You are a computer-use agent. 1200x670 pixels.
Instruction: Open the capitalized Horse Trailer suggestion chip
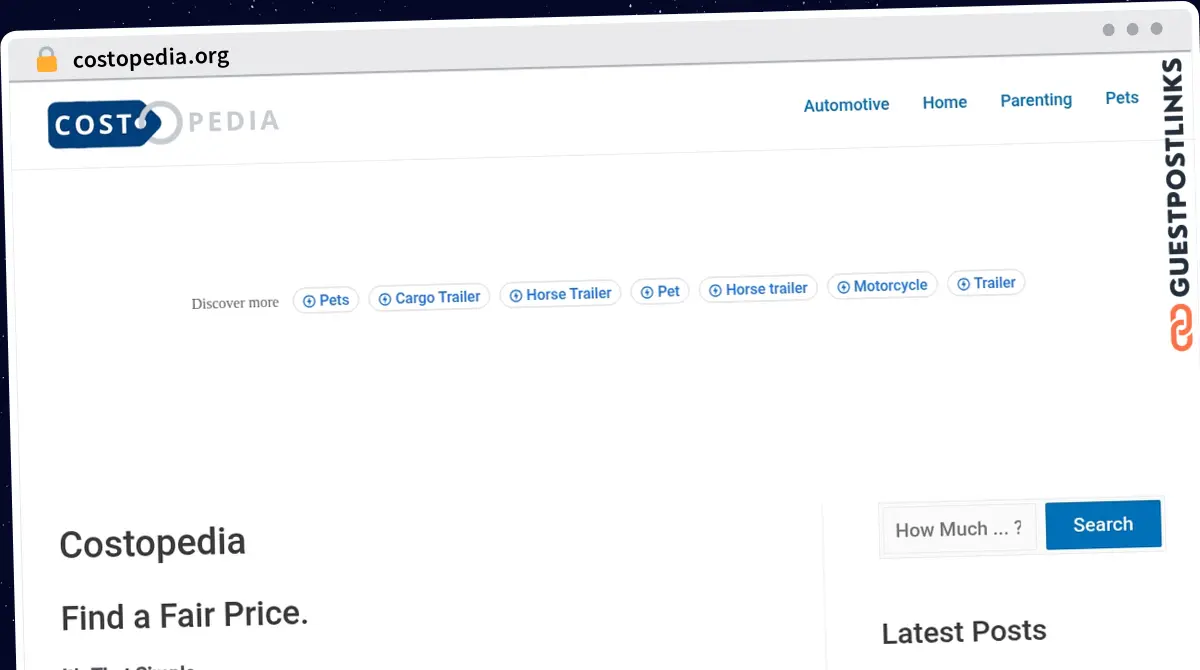[560, 294]
